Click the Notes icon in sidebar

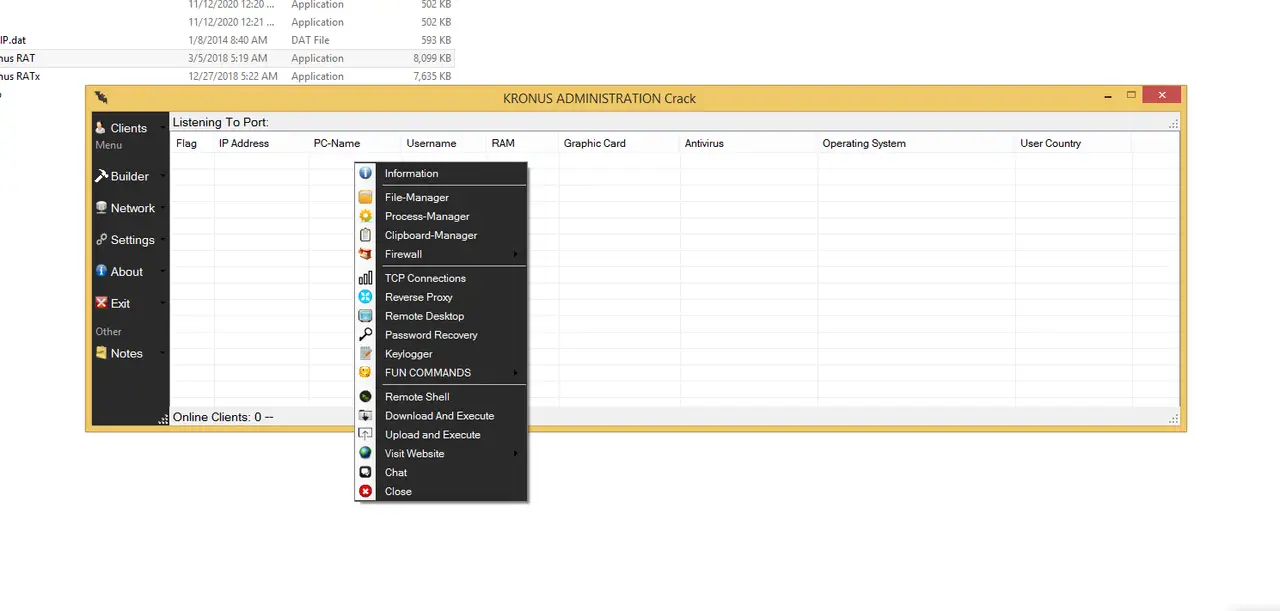click(x=101, y=353)
